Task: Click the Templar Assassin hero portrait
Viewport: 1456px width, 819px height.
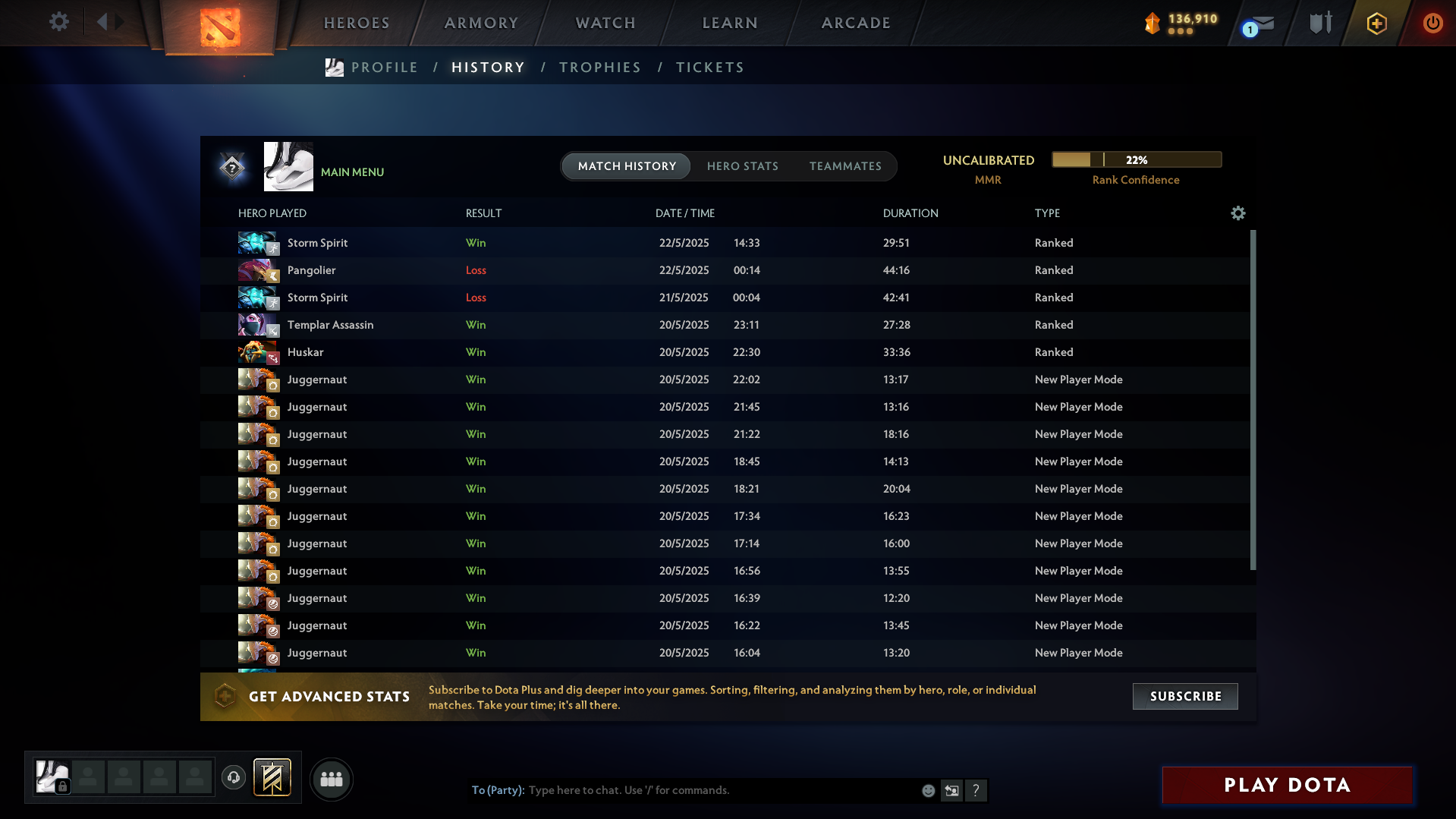Action: [x=258, y=325]
